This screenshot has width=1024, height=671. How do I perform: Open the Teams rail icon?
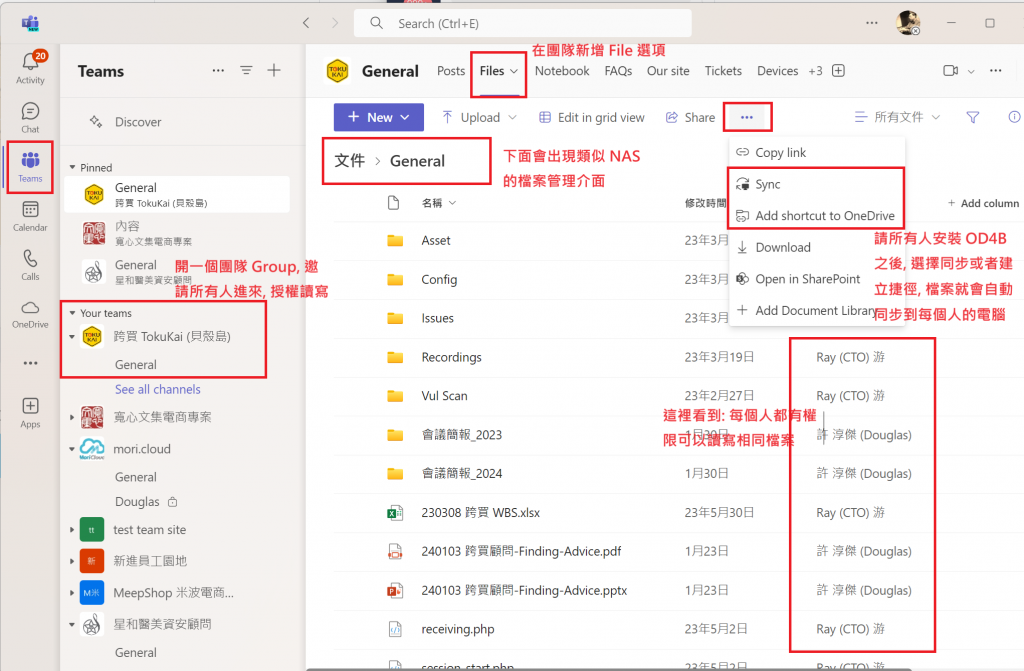pos(30,167)
